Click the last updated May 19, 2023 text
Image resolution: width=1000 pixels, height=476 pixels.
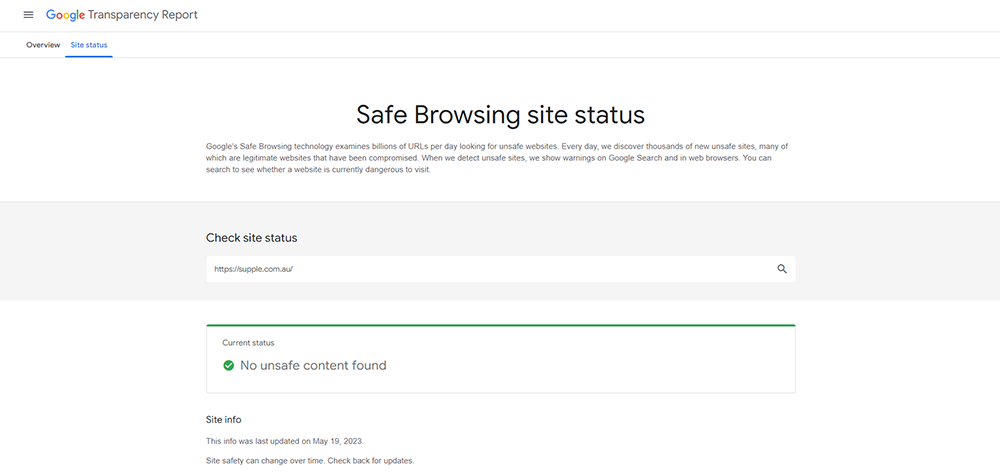285,441
